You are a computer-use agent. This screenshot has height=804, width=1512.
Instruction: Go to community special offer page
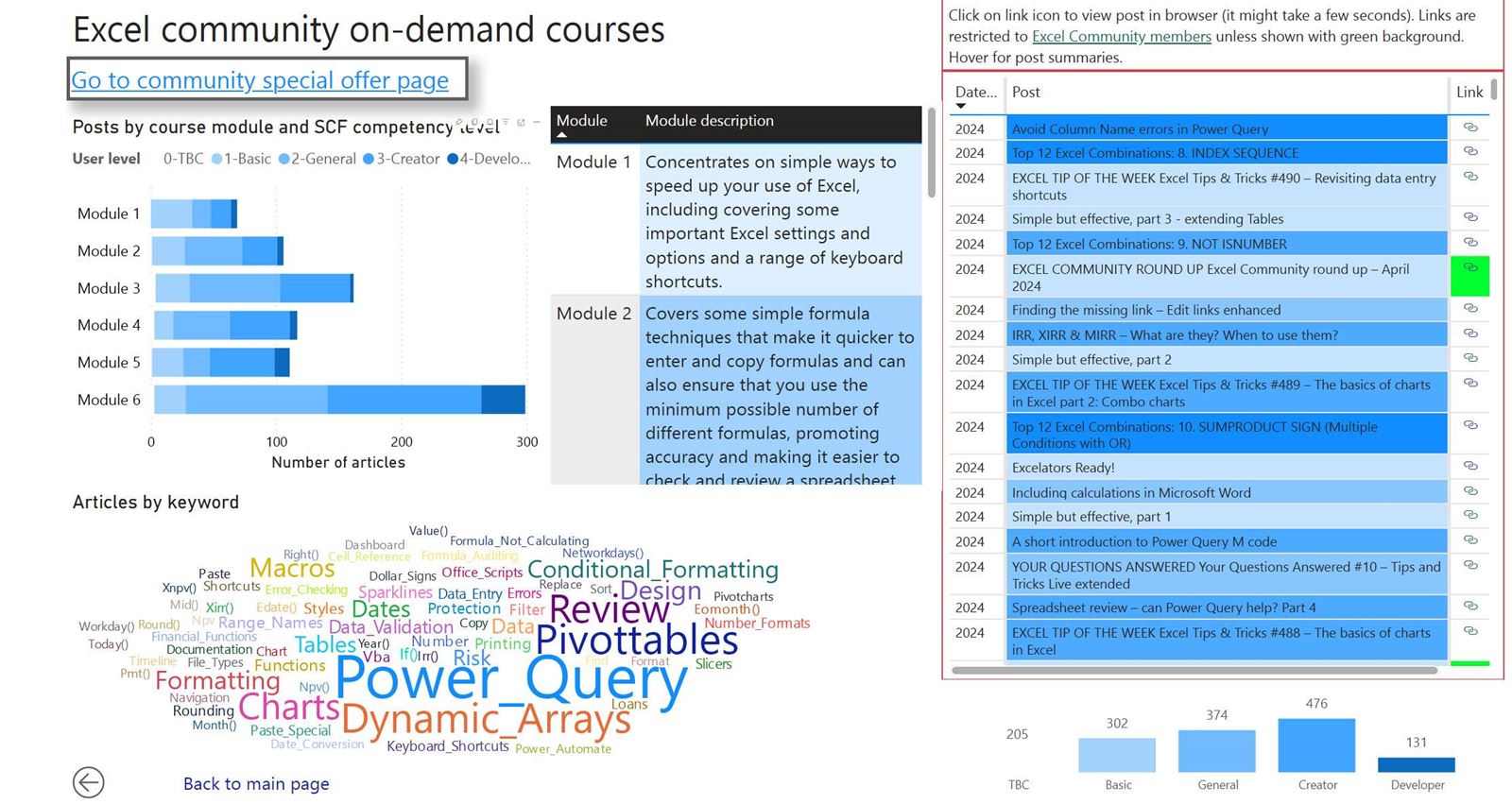click(260, 81)
